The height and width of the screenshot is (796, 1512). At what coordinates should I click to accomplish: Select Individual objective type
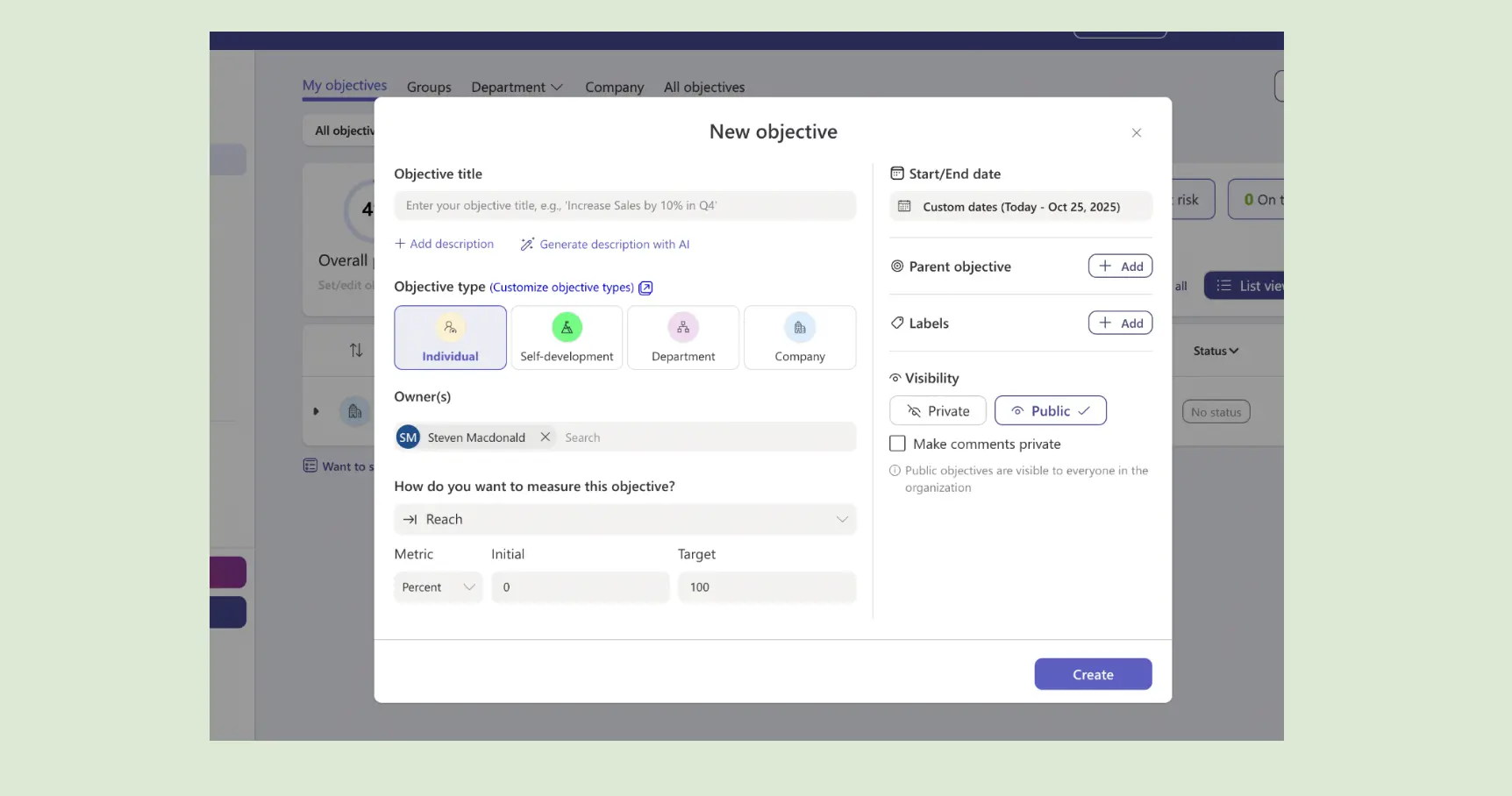450,338
